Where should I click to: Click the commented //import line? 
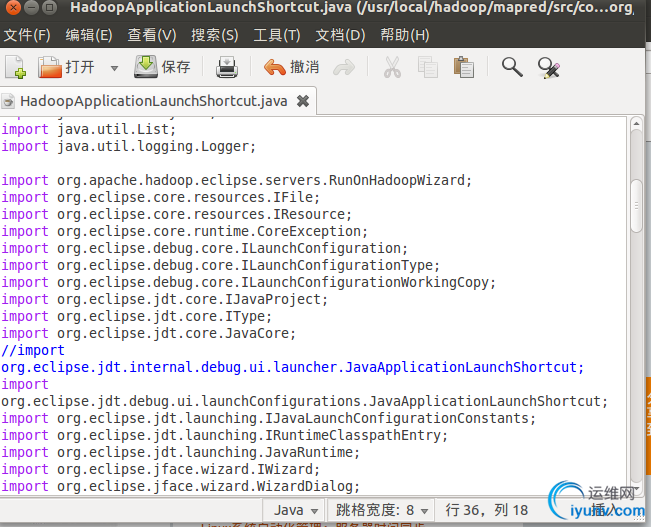tap(33, 351)
